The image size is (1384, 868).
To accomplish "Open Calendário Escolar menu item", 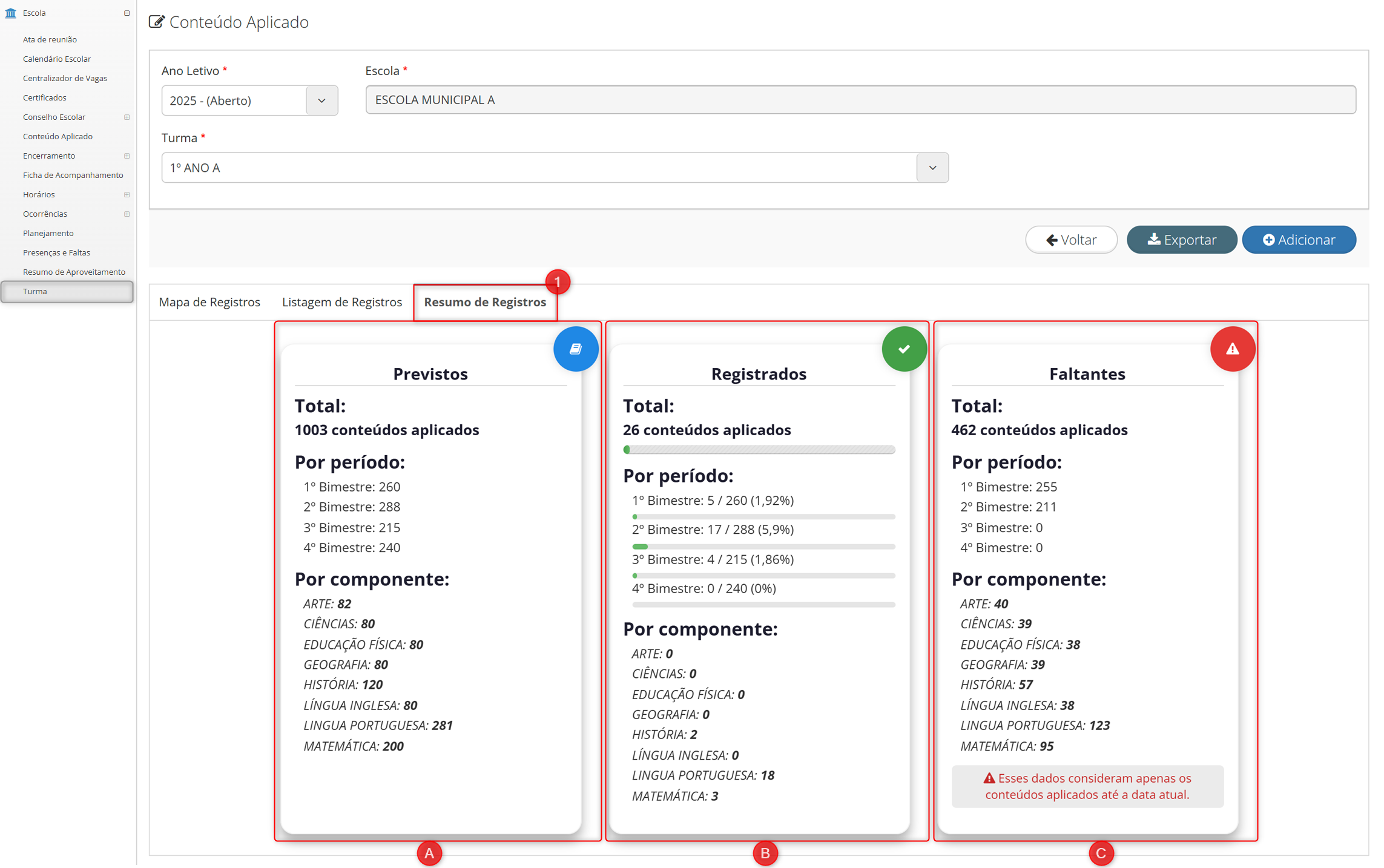I will (x=57, y=59).
